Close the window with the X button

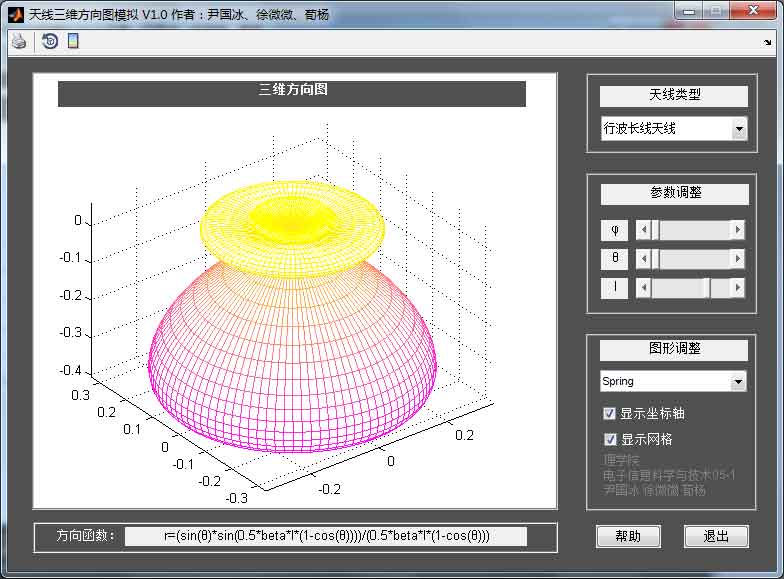[x=752, y=11]
